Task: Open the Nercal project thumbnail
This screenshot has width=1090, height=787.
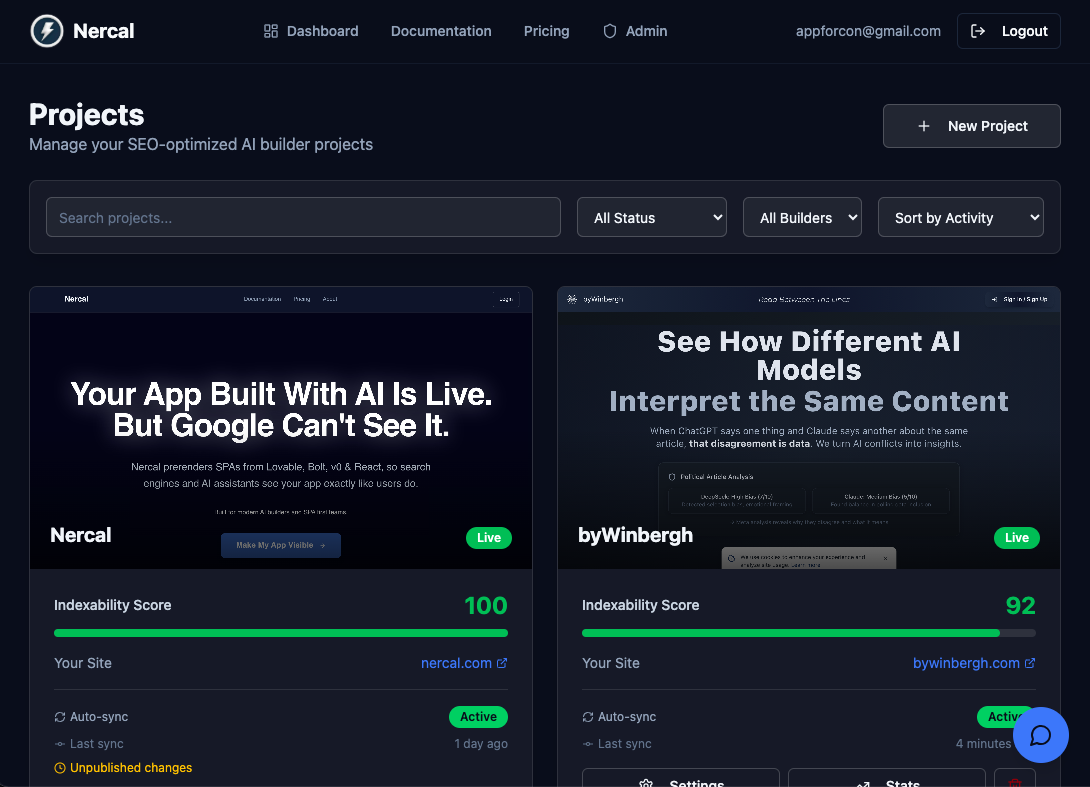Action: coord(281,428)
